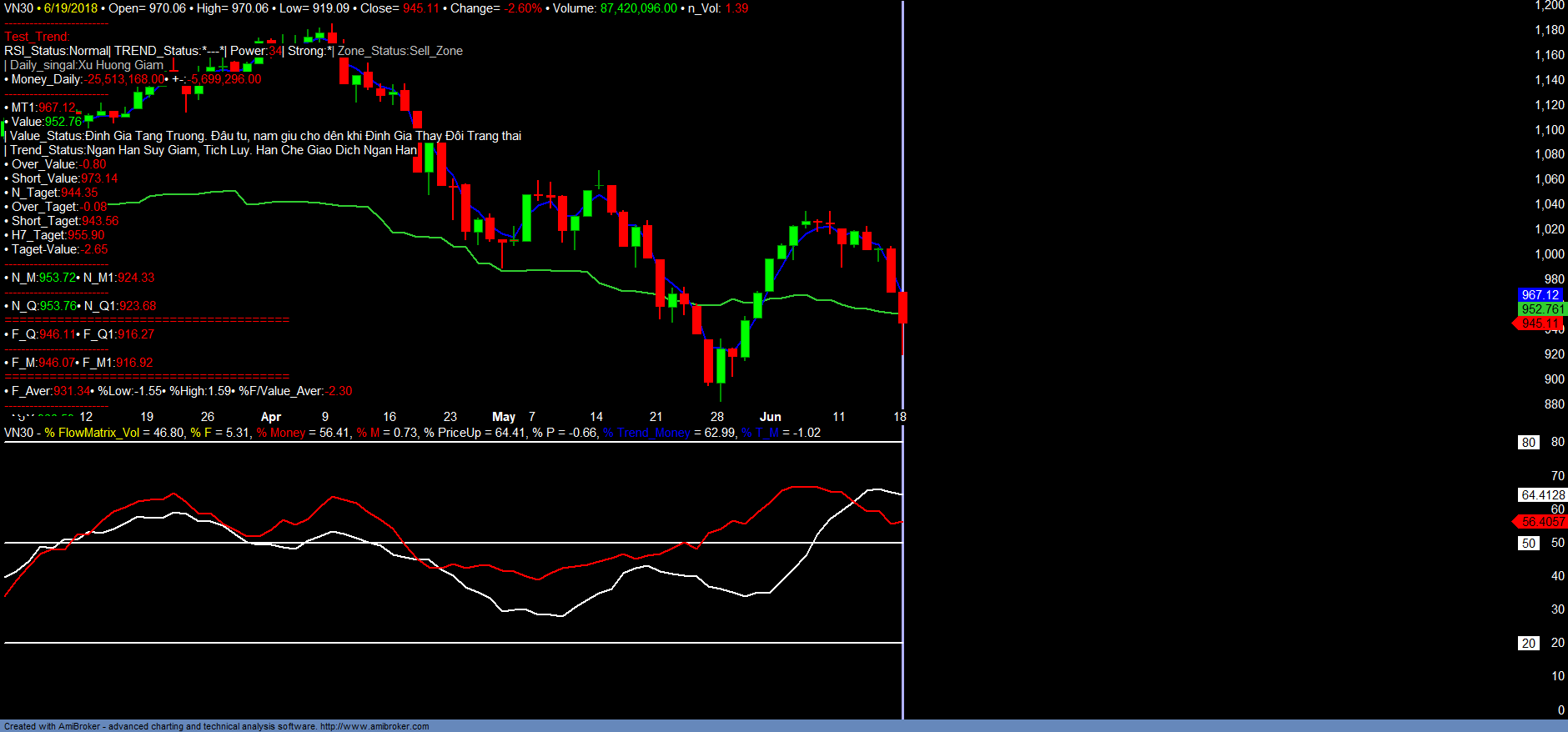Click the red 945.11 price axis marker
Screen dimensions: 1568x732
[x=1540, y=323]
